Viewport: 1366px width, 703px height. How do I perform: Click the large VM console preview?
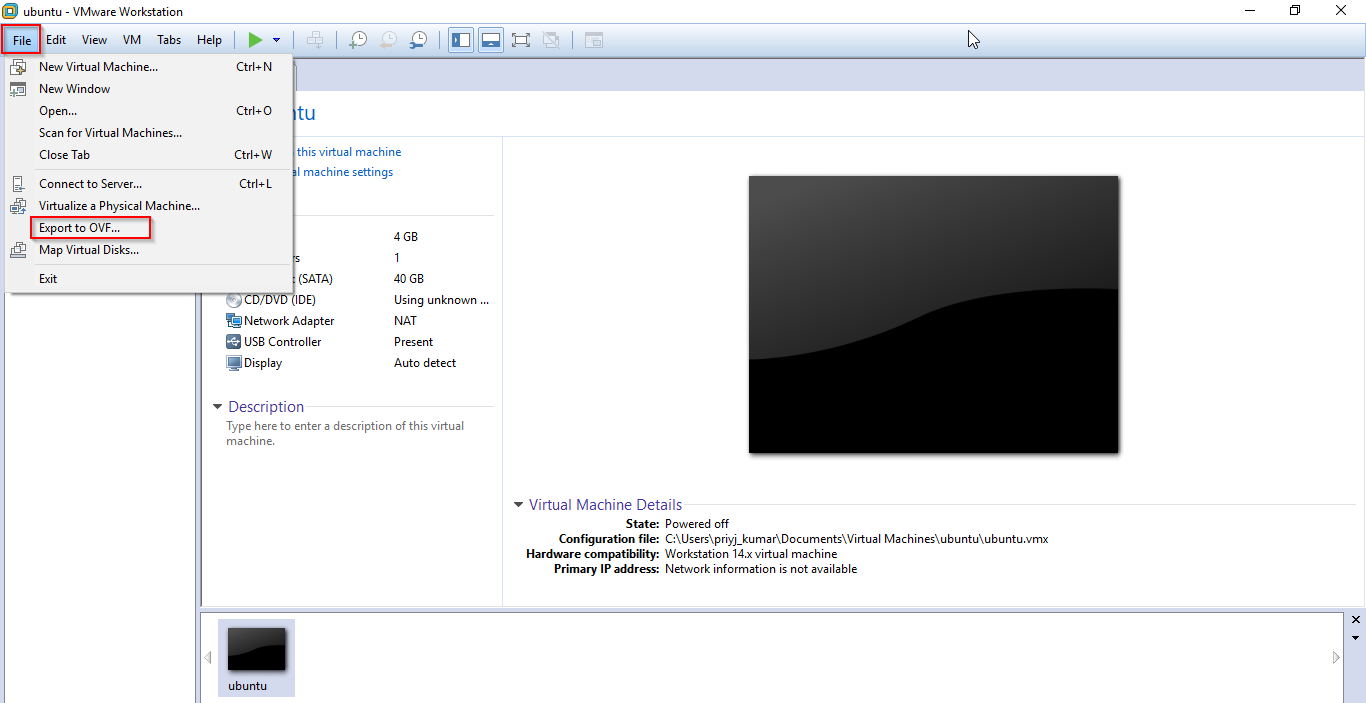[933, 314]
